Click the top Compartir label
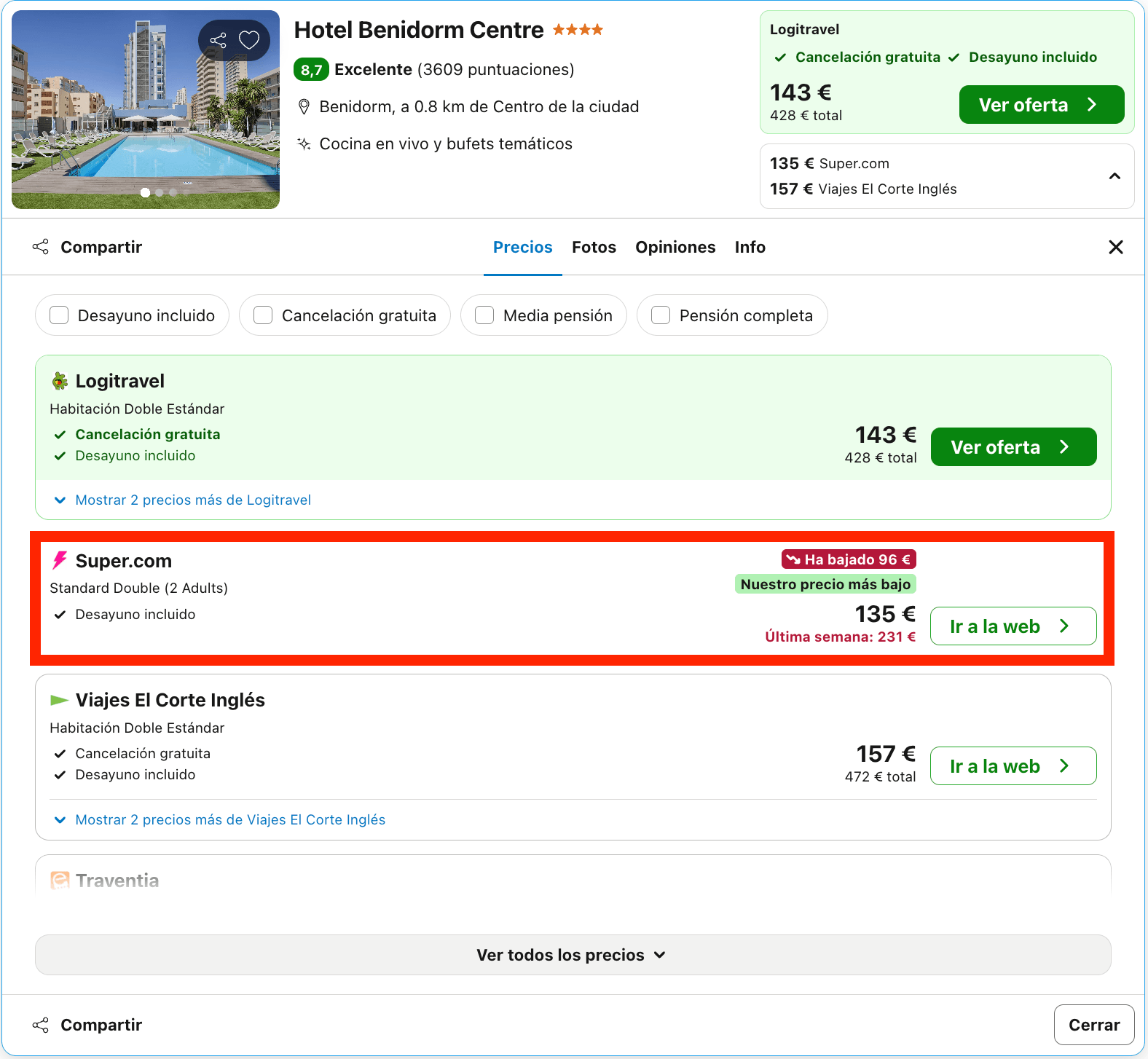This screenshot has height=1059, width=1148. (101, 247)
